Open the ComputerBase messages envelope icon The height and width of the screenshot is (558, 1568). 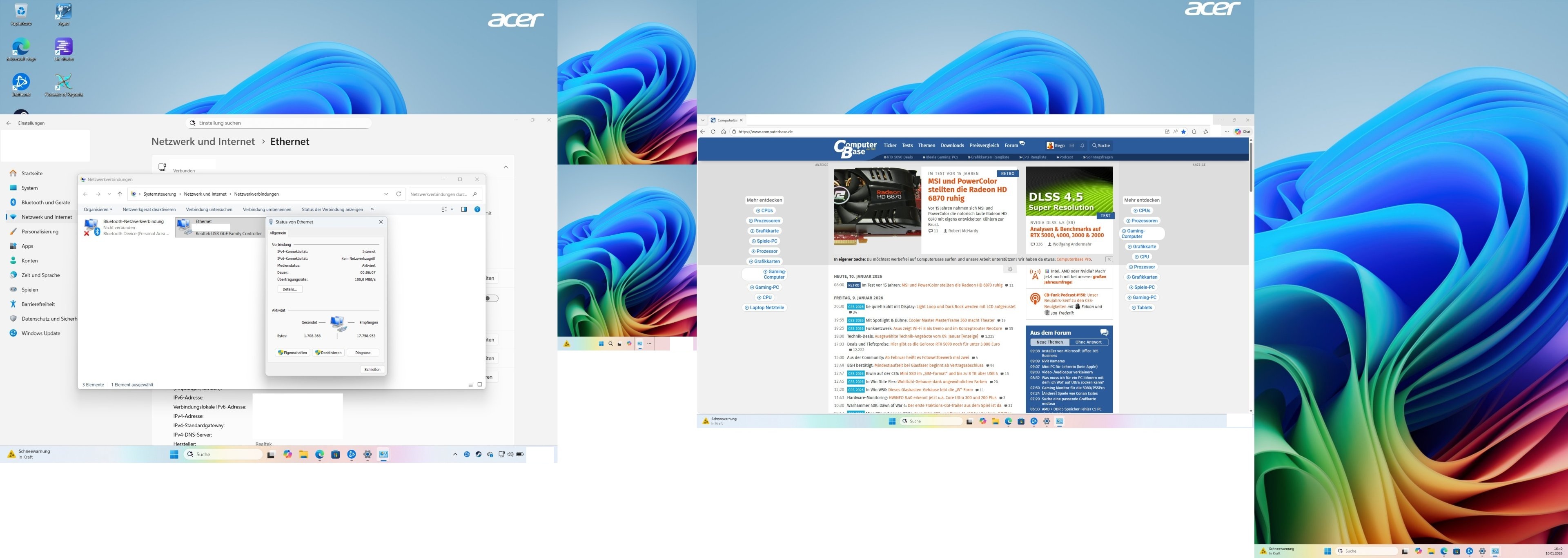[1072, 145]
